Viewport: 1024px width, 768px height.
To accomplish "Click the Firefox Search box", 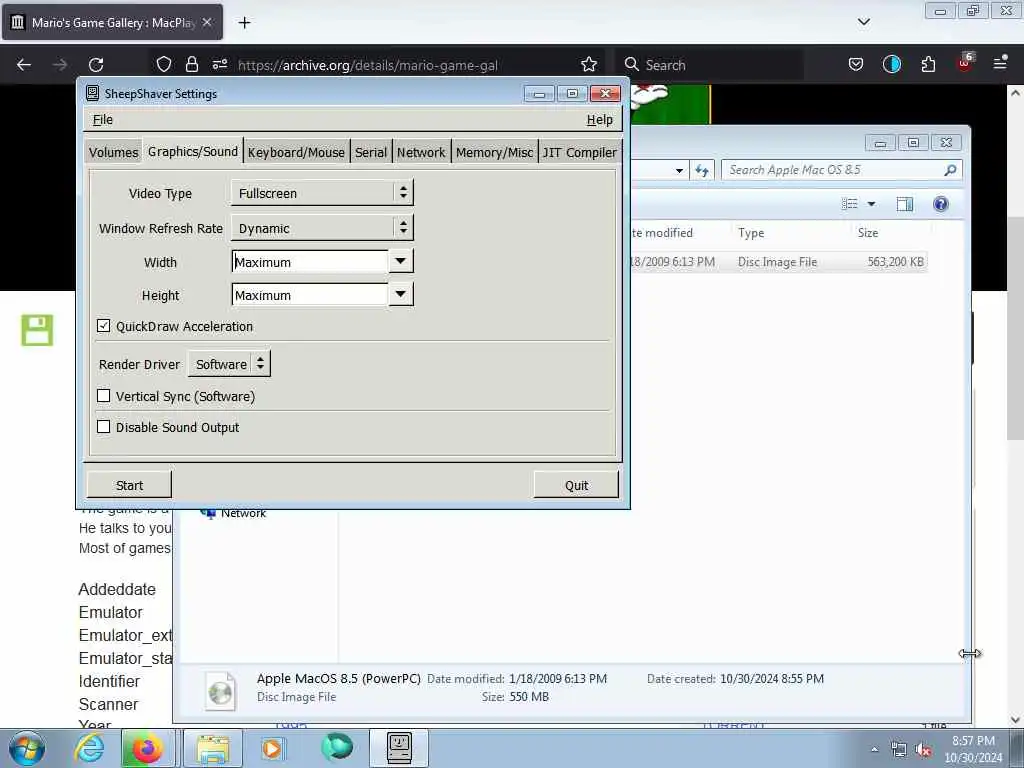I will [x=709, y=65].
